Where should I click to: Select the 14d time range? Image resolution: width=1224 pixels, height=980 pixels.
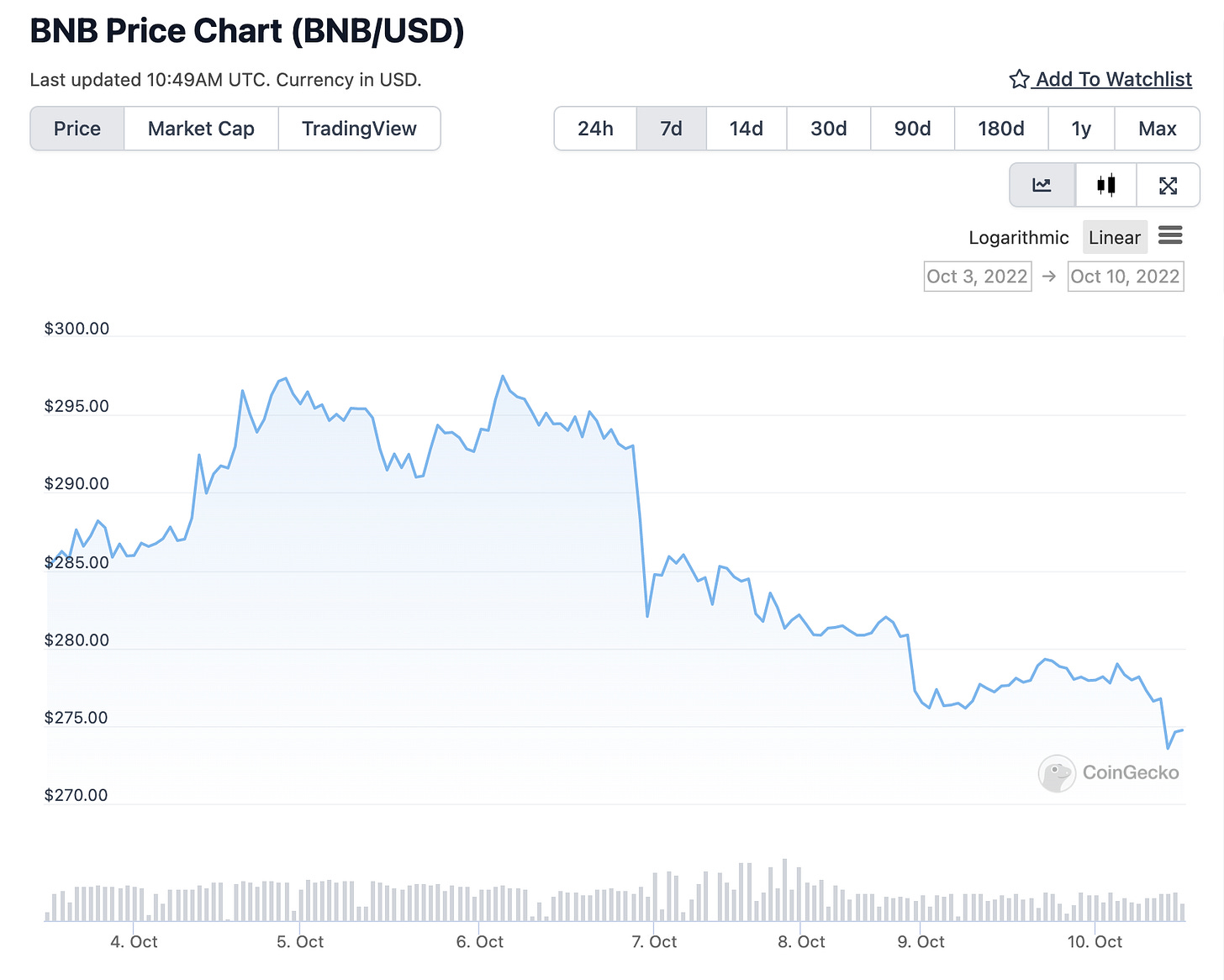(746, 129)
